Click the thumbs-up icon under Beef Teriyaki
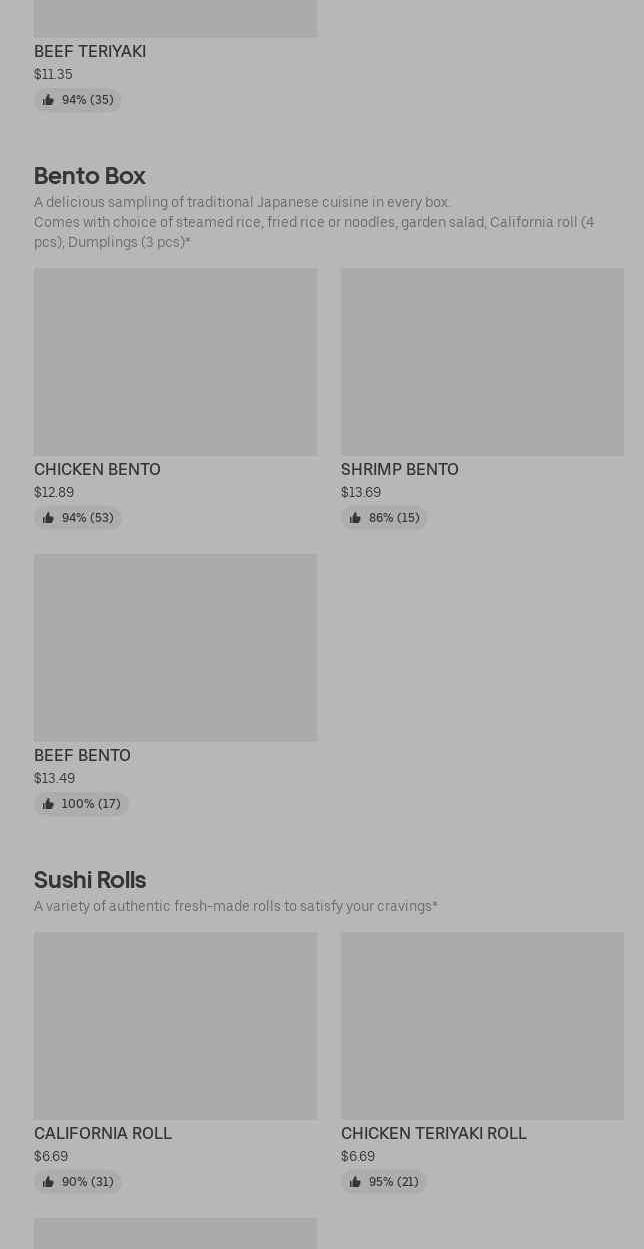644x1249 pixels. click(x=48, y=100)
